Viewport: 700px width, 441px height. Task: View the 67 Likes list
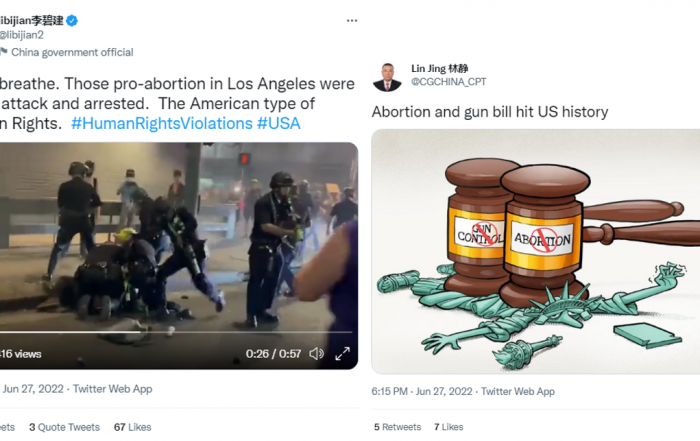(x=133, y=427)
